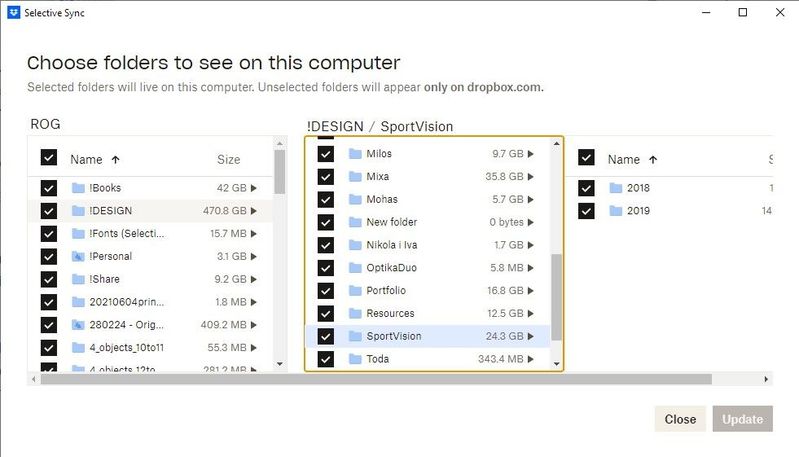This screenshot has height=457, width=799.
Task: Uncheck the Toda folder checkbox
Action: [326, 359]
